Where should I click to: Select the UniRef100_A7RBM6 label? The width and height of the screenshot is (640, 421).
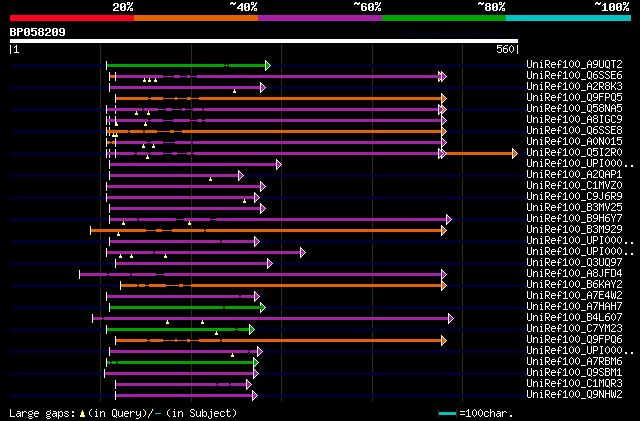(574, 362)
